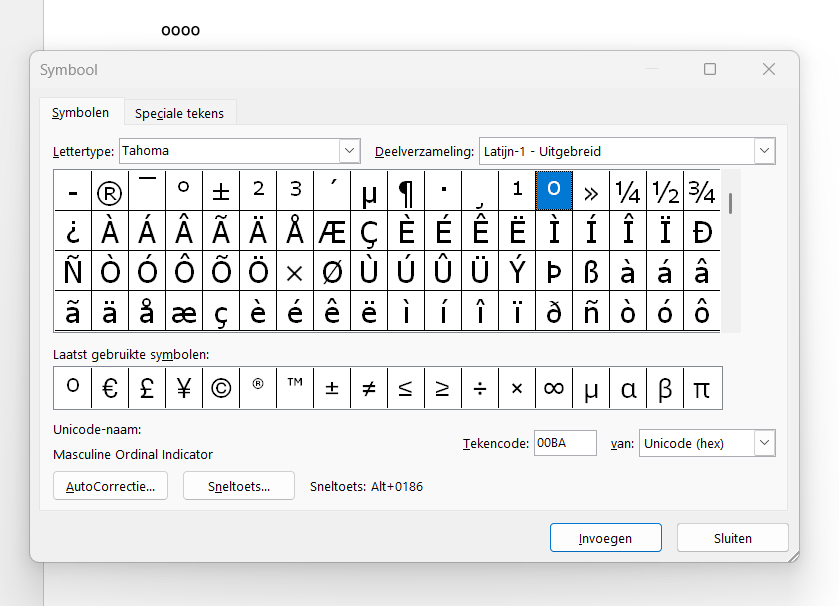839x606 pixels.
Task: Select the three-quarters ¾ fraction symbol
Action: coord(702,191)
